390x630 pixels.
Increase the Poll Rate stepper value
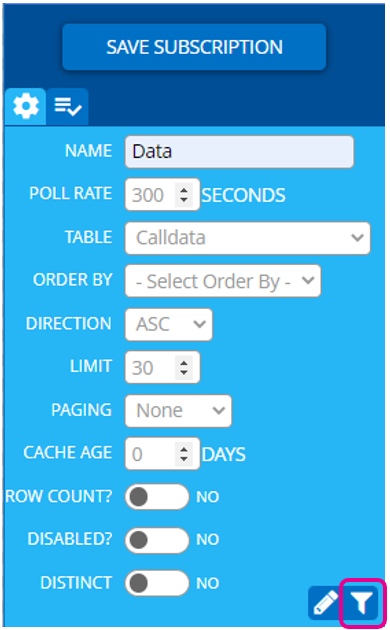[184, 190]
